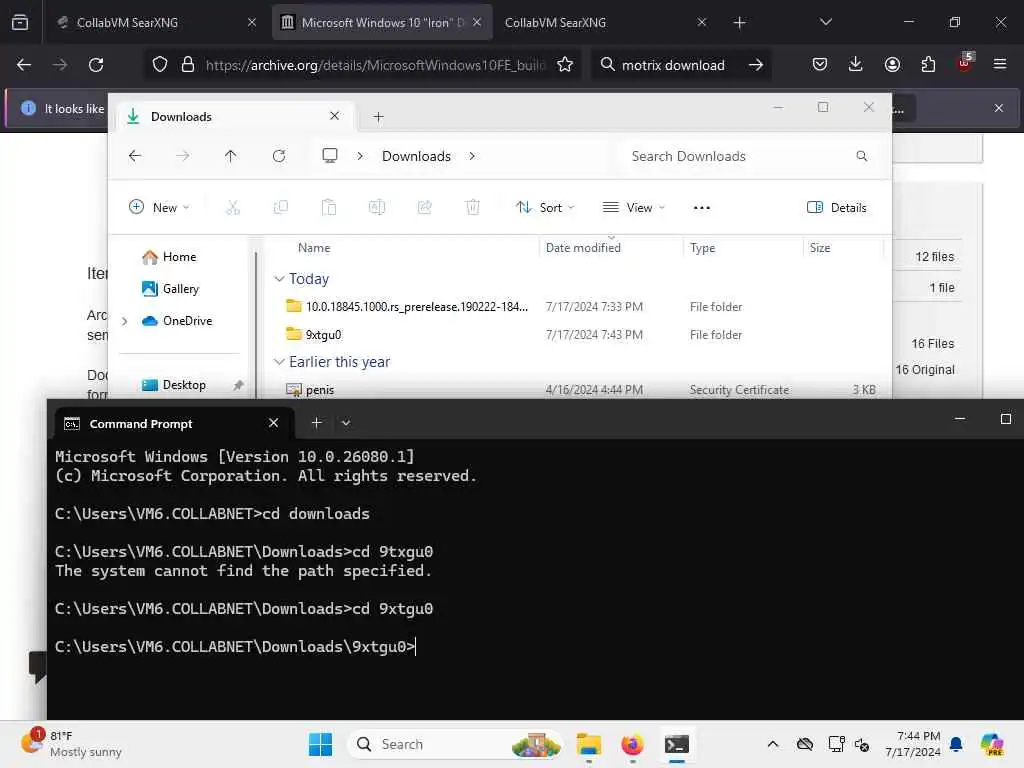Submit motrix download search arrow

point(756,65)
